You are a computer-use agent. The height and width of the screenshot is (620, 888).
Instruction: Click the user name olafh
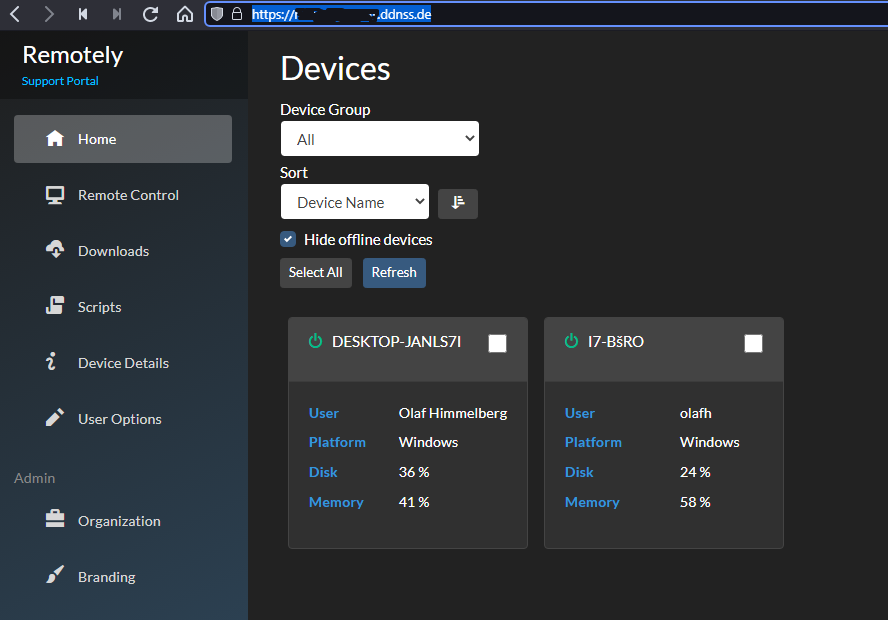[x=695, y=413]
